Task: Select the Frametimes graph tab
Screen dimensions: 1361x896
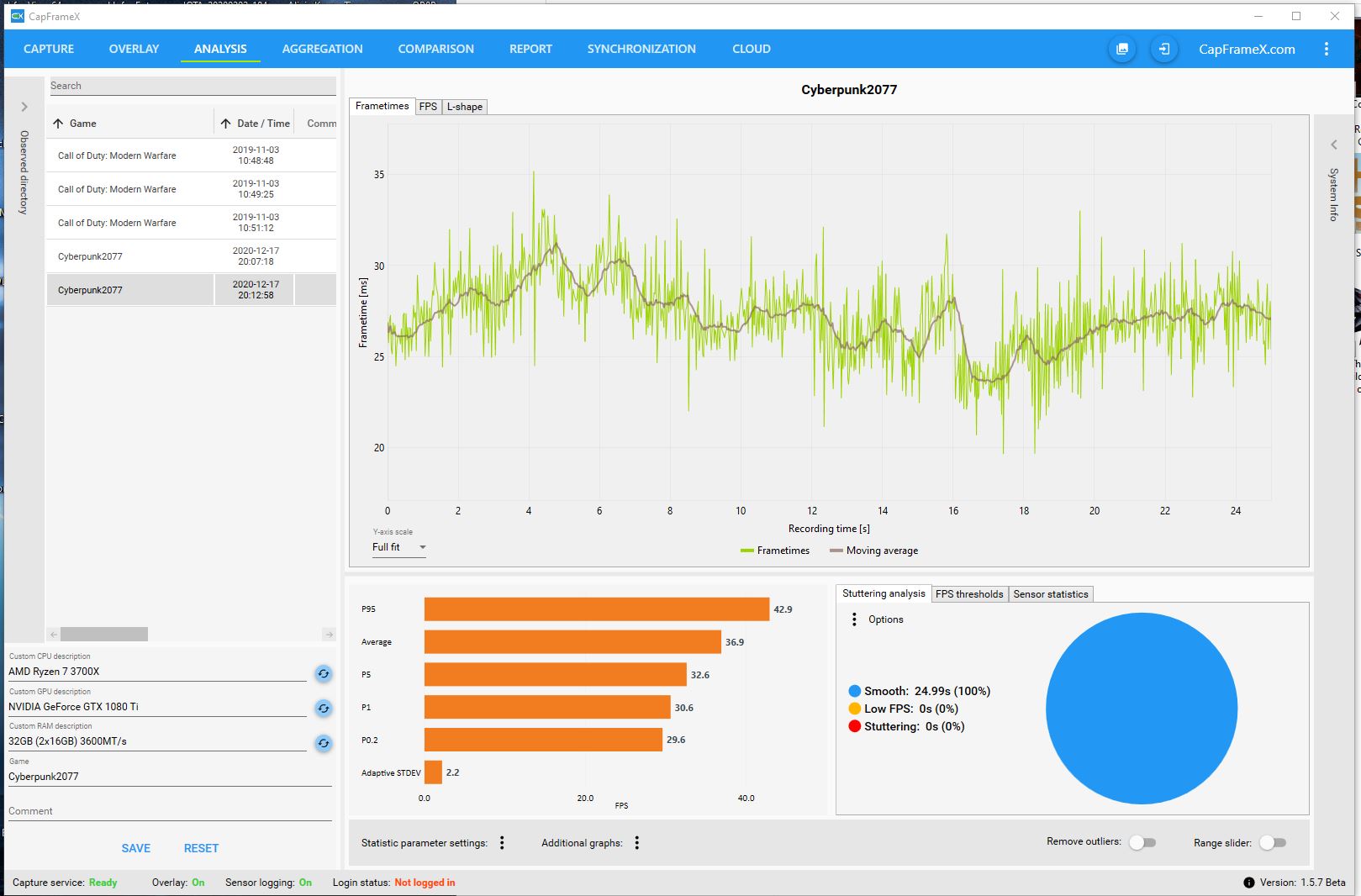Action: pyautogui.click(x=382, y=106)
